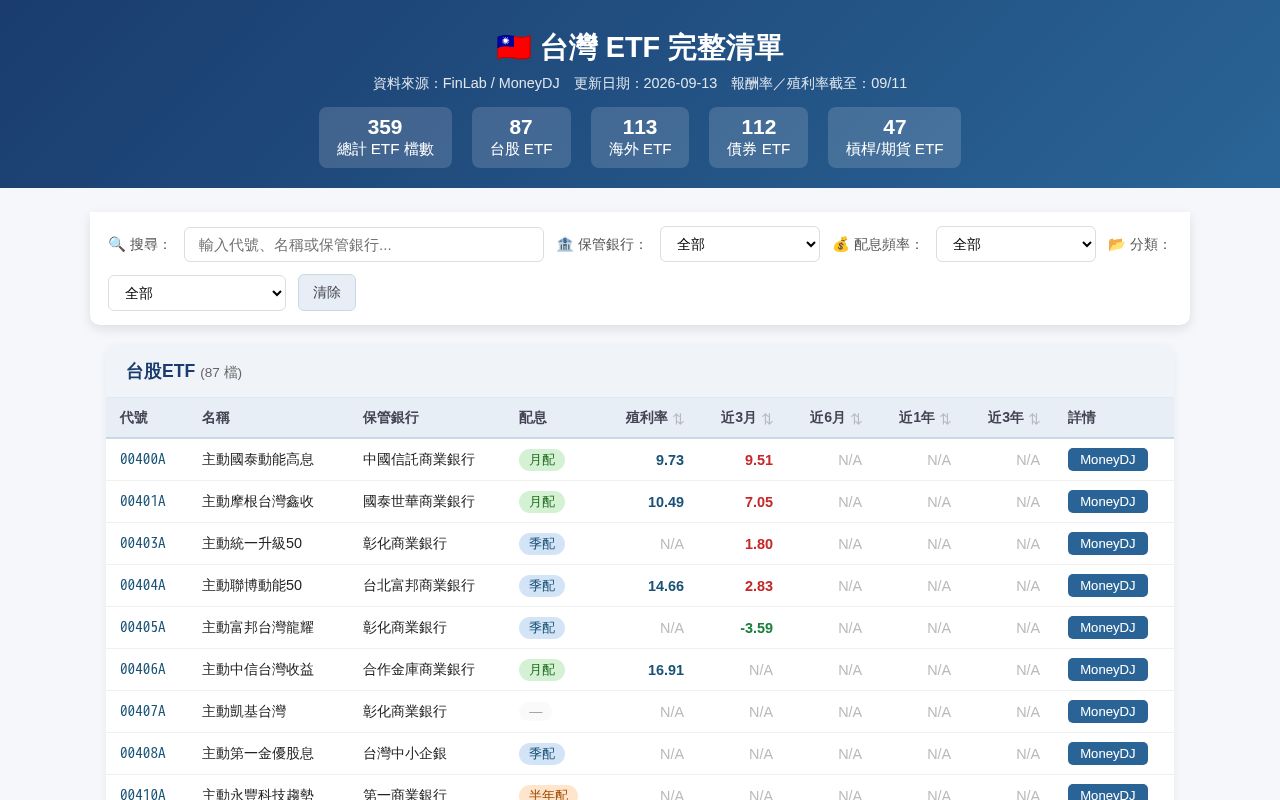Viewport: 1280px width, 800px height.
Task: Sort by 近3月 column arrows icon
Action: coord(767,418)
